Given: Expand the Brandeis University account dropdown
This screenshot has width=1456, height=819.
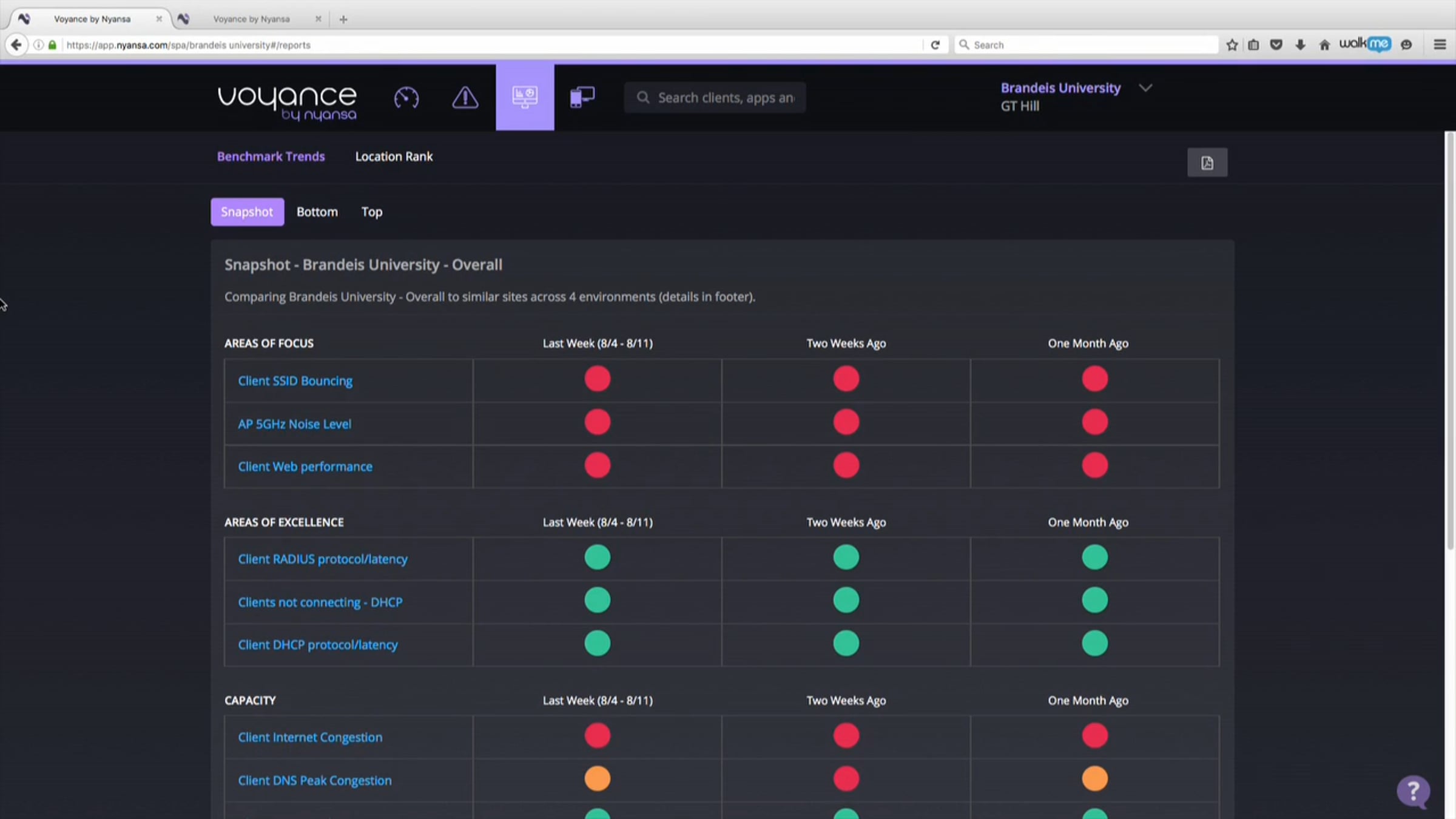Looking at the screenshot, I should tap(1145, 88).
